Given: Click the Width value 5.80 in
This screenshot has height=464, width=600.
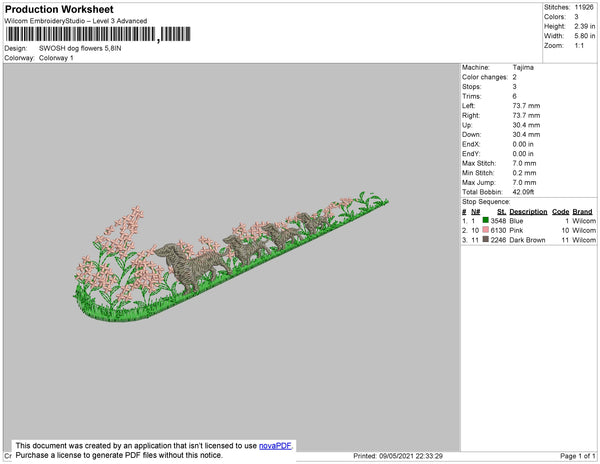Looking at the screenshot, I should [x=585, y=36].
